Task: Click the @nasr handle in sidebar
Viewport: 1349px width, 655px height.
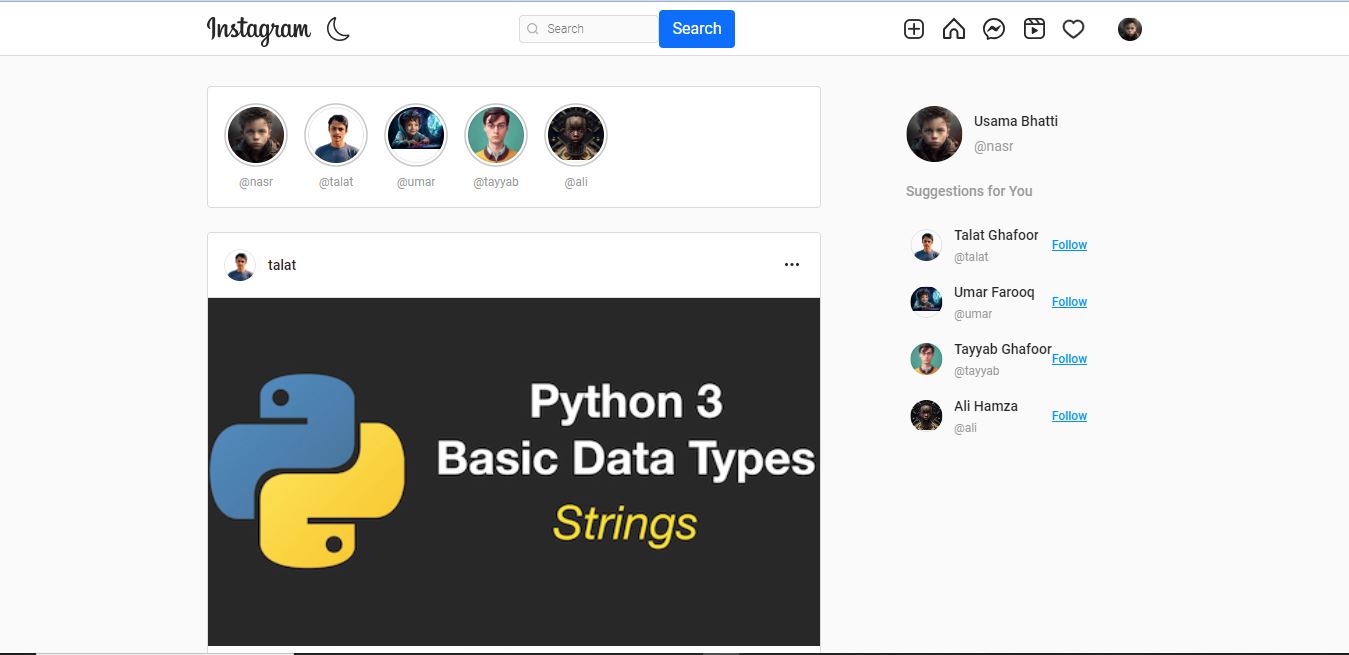Action: pyautogui.click(x=994, y=146)
